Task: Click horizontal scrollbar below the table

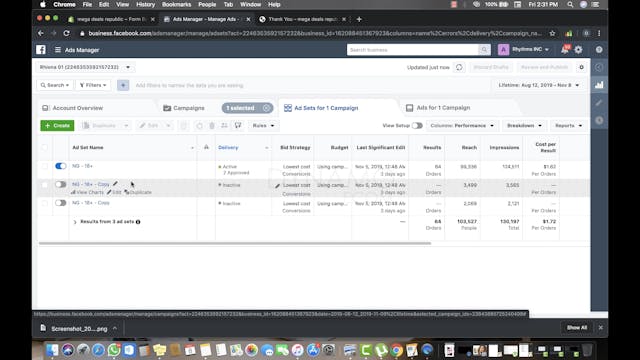Action: coord(235,243)
